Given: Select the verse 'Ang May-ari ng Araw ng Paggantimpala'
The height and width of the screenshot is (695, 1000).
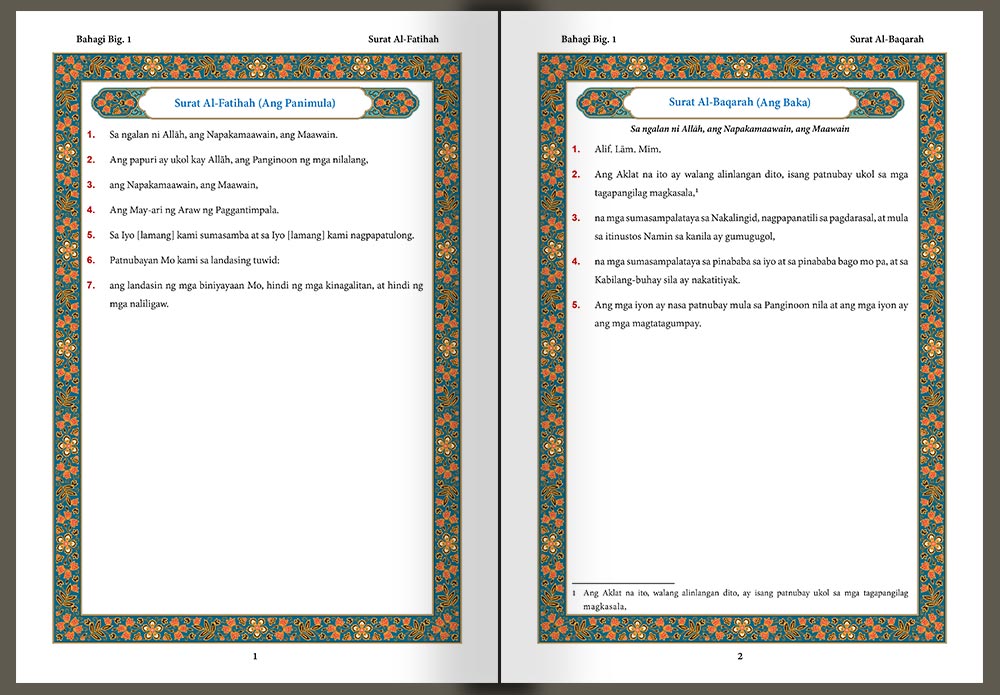Looking at the screenshot, I should pyautogui.click(x=194, y=210).
